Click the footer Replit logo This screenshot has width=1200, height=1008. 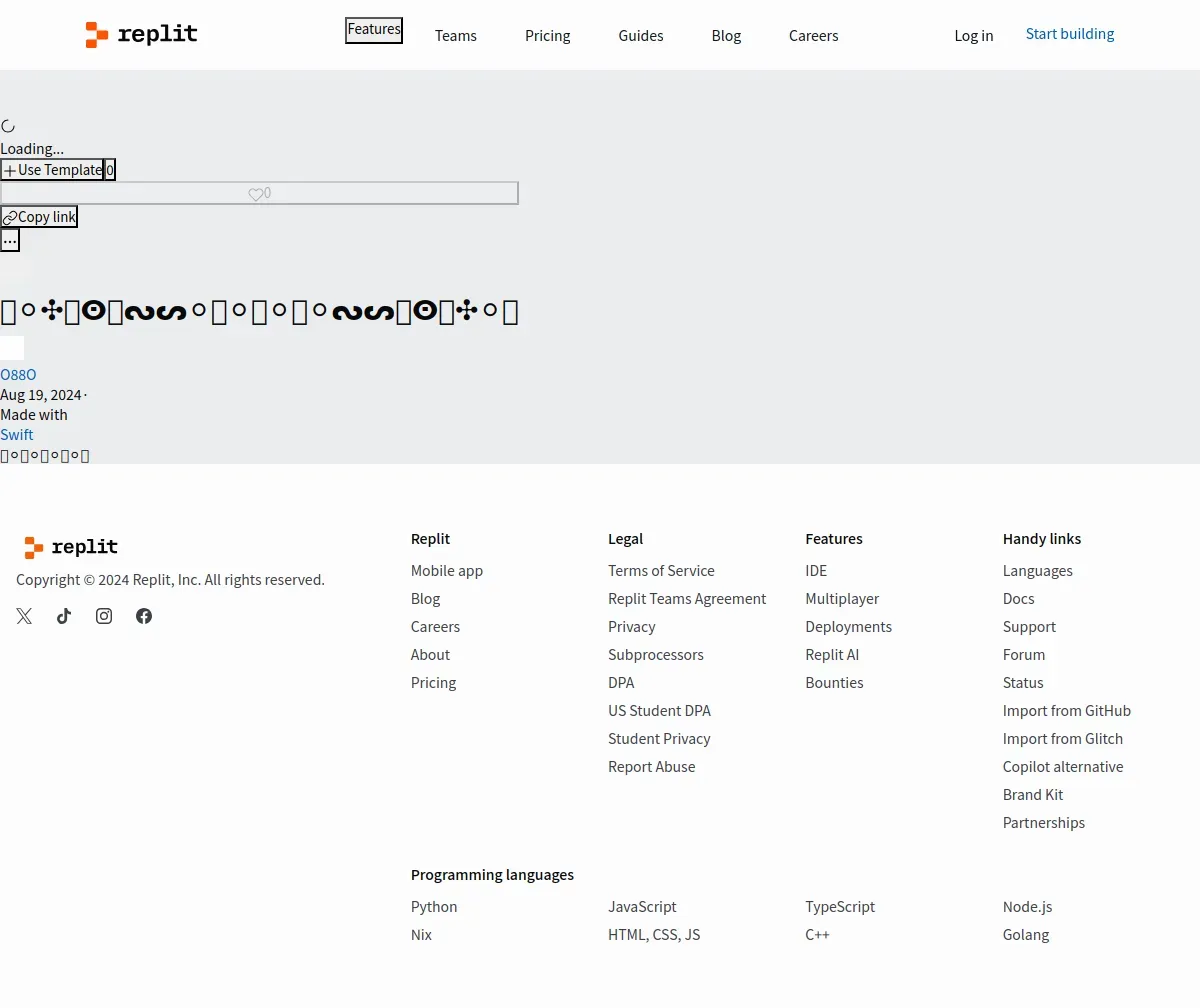[x=71, y=547]
